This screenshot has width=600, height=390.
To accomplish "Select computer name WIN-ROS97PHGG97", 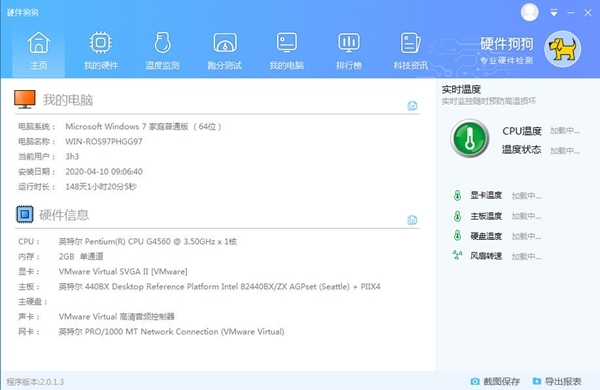I will click(104, 142).
